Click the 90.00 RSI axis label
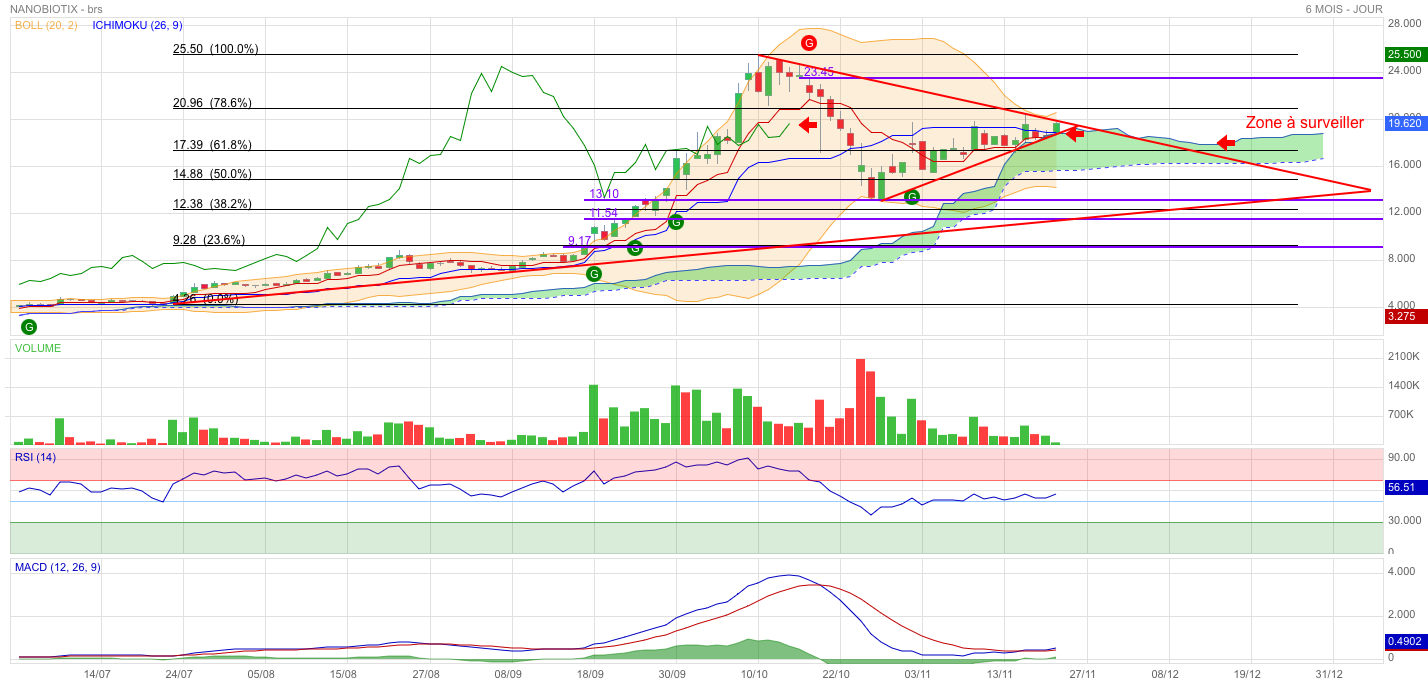Viewport: 1428px width, 684px height. tap(1402, 457)
